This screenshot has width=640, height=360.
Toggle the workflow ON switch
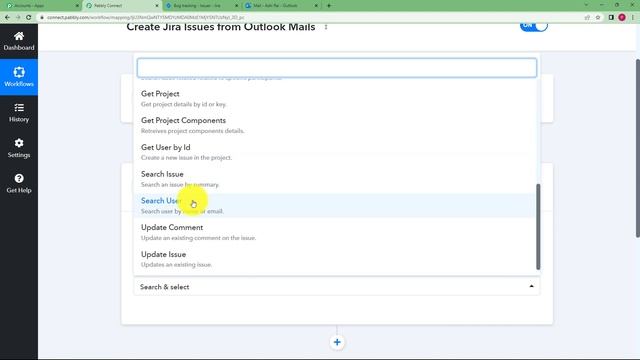point(533,26)
